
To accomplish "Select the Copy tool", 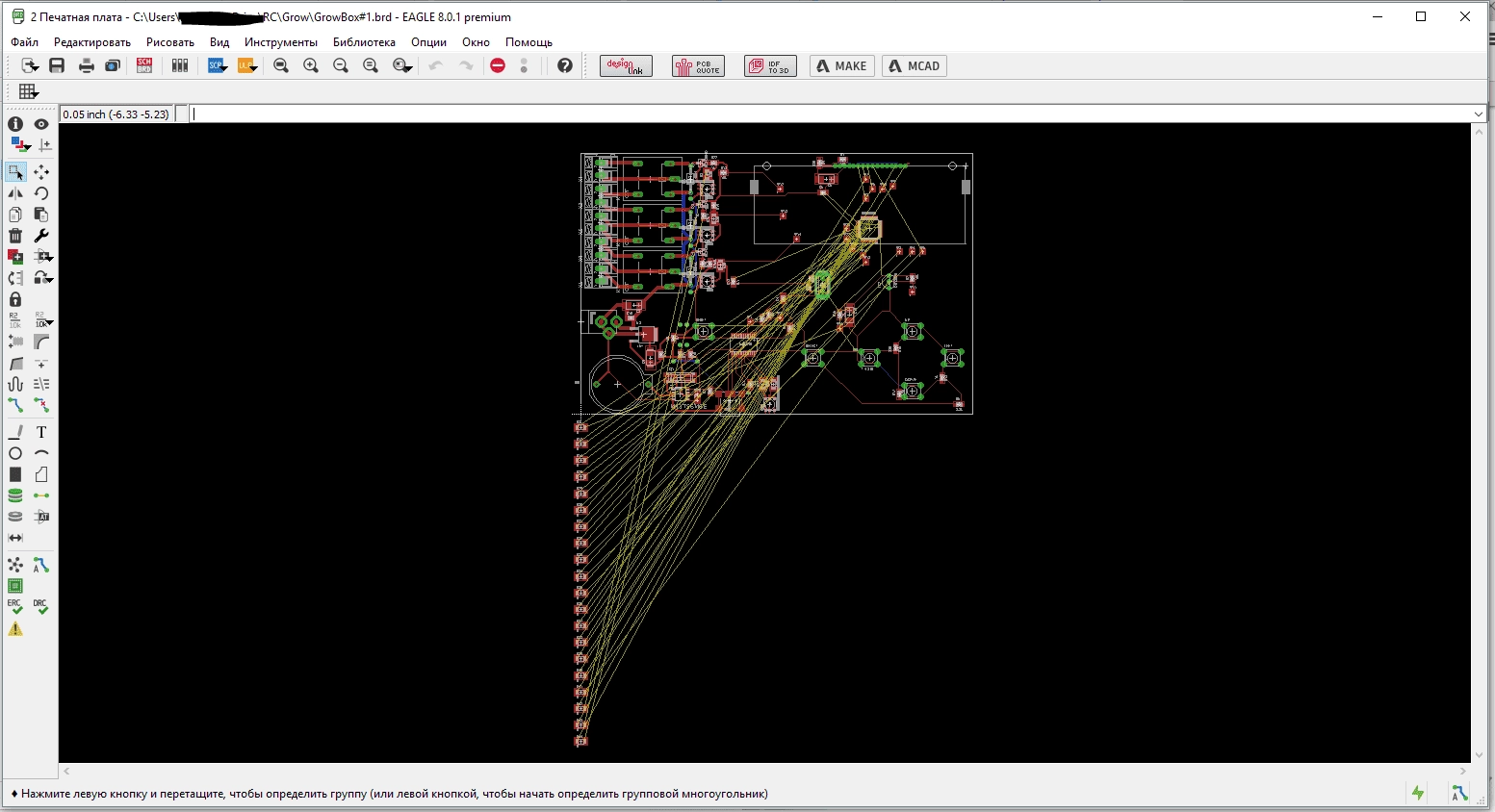I will [x=15, y=215].
